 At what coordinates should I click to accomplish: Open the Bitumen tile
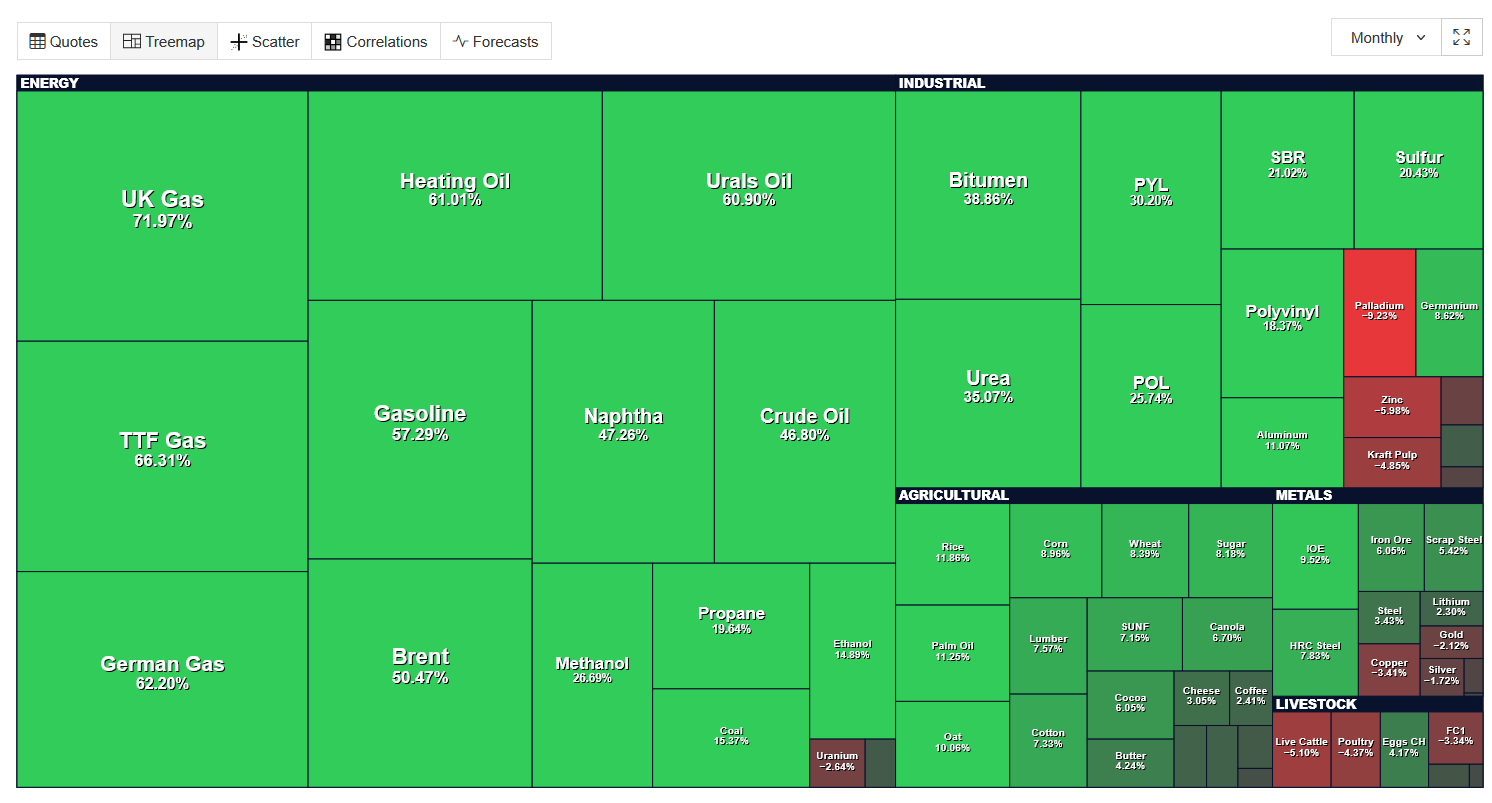[988, 195]
